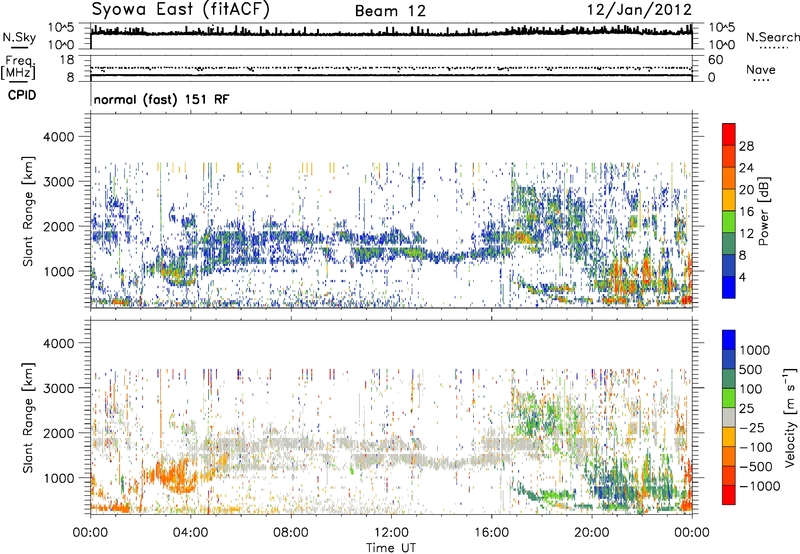Click the 'Slant Range [km]' label of velocity panel
The width and height of the screenshot is (800, 554).
coord(29,417)
